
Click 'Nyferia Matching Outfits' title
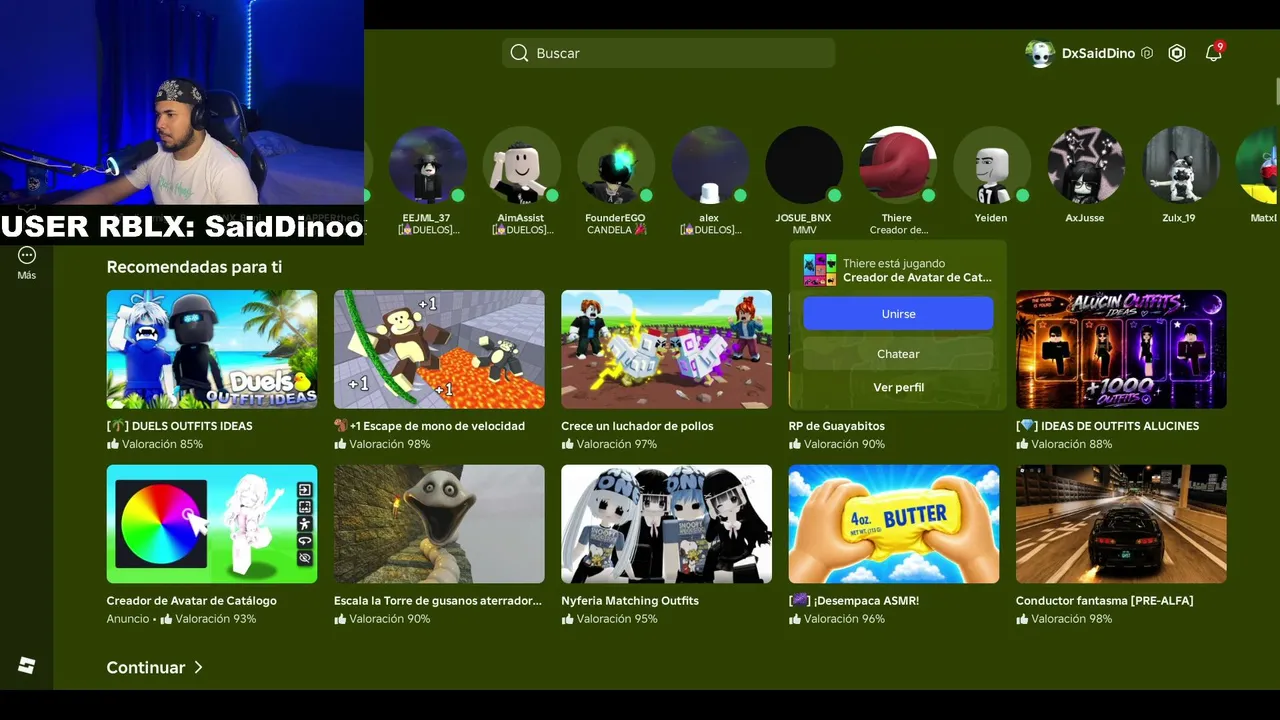coord(630,601)
